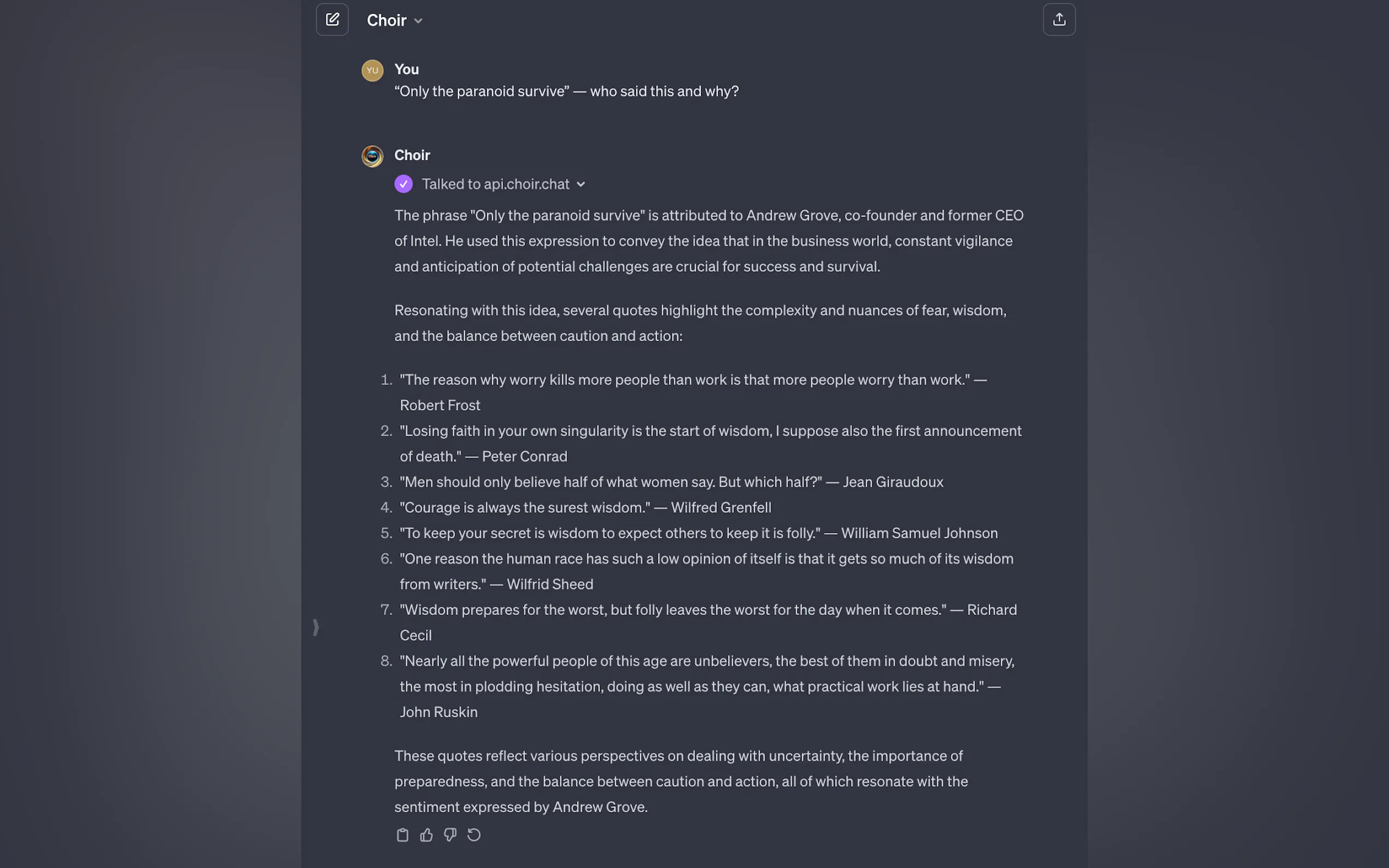The image size is (1389, 868).
Task: Click the paragraph attributing the phrase to Intel's CEO
Action: point(709,241)
